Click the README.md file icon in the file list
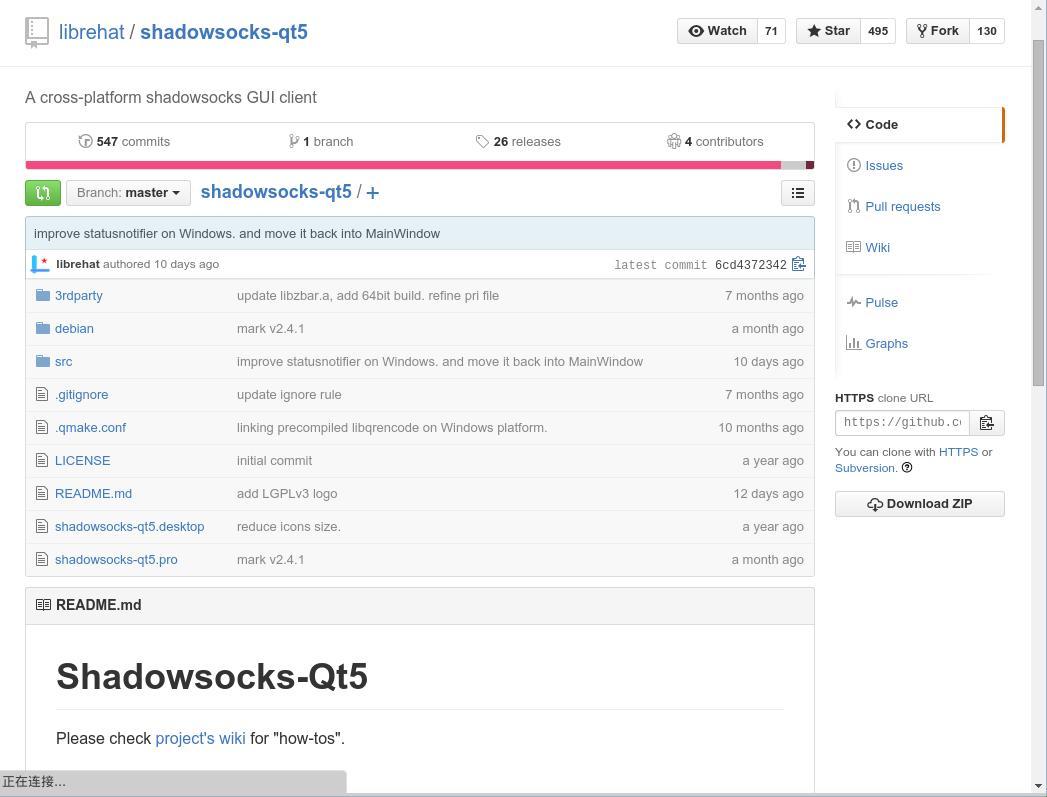The image size is (1047, 797). tap(42, 493)
